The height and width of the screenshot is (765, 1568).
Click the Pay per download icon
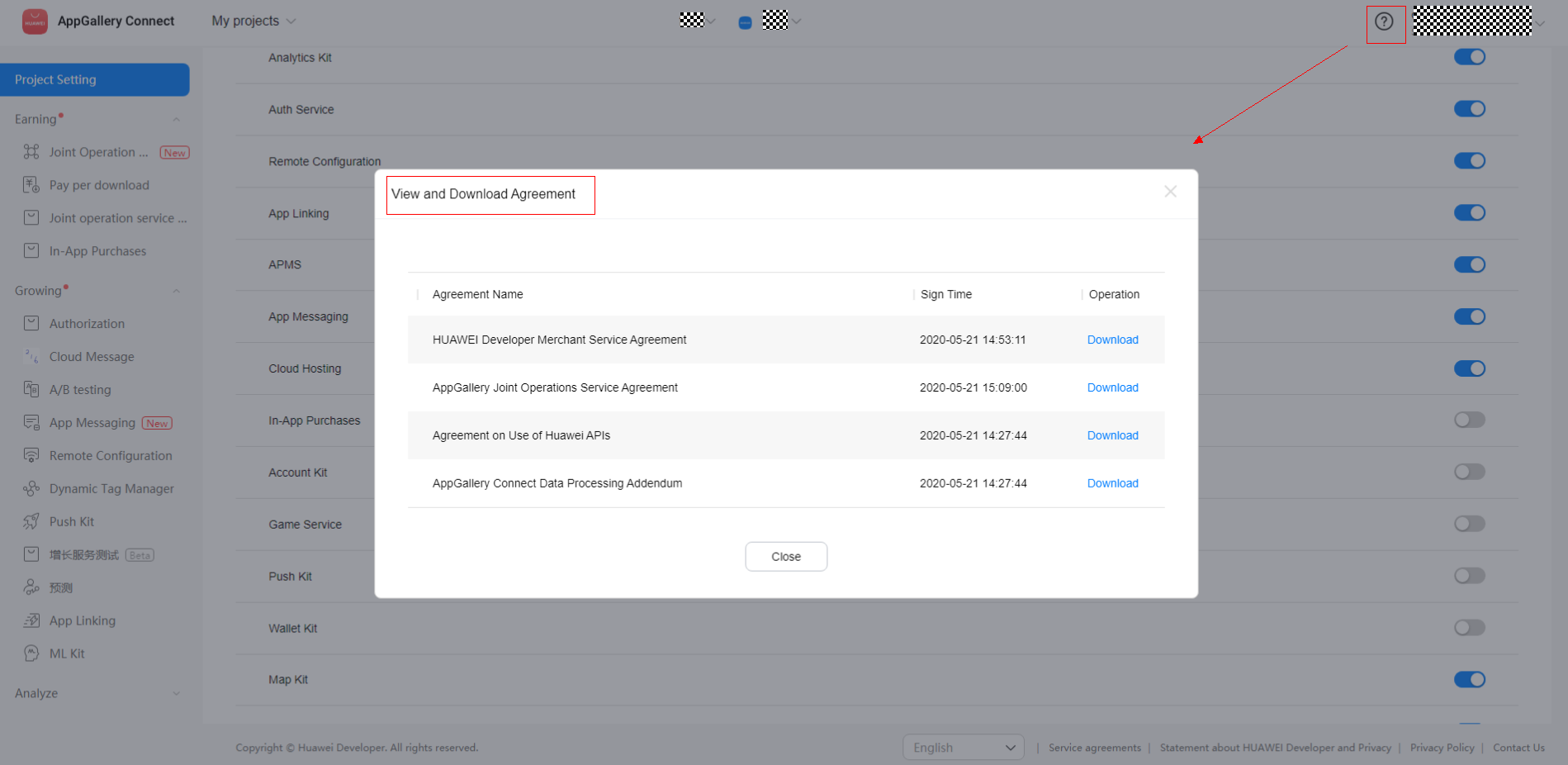tap(31, 185)
